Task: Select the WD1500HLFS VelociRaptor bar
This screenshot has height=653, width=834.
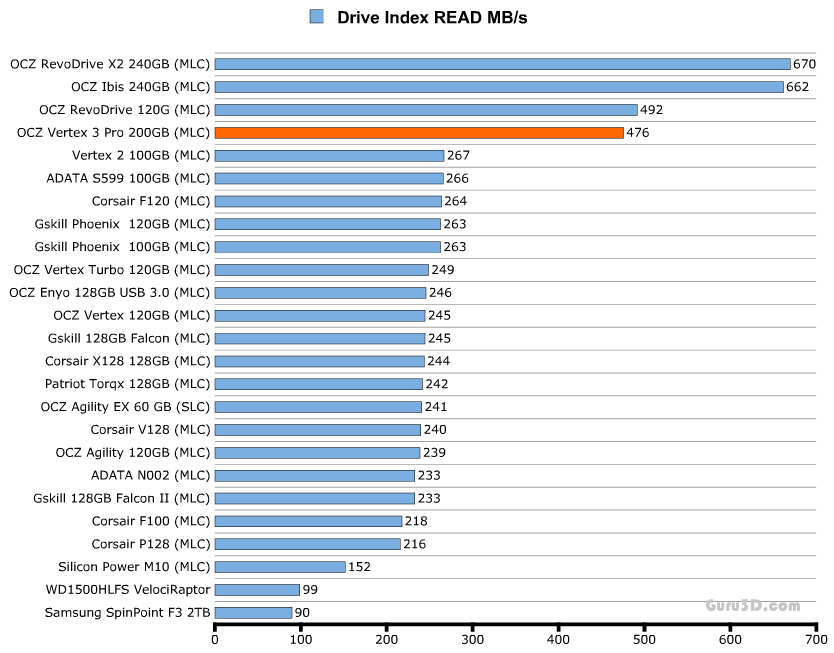Action: (x=257, y=590)
